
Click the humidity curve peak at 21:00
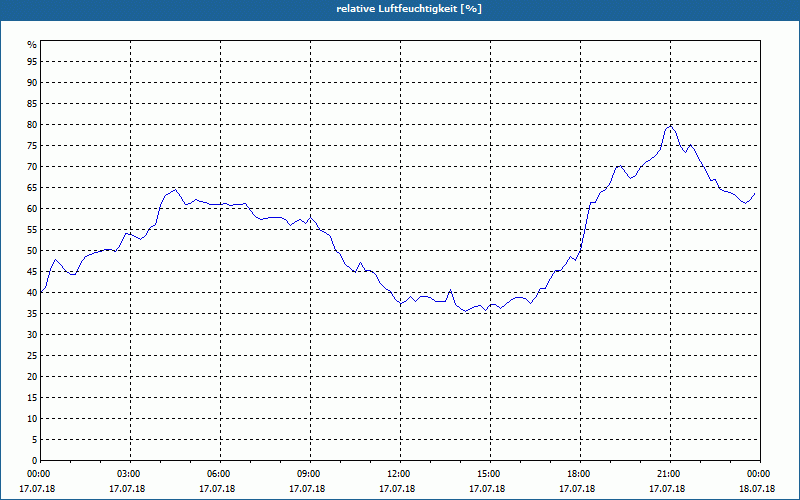[x=670, y=126]
